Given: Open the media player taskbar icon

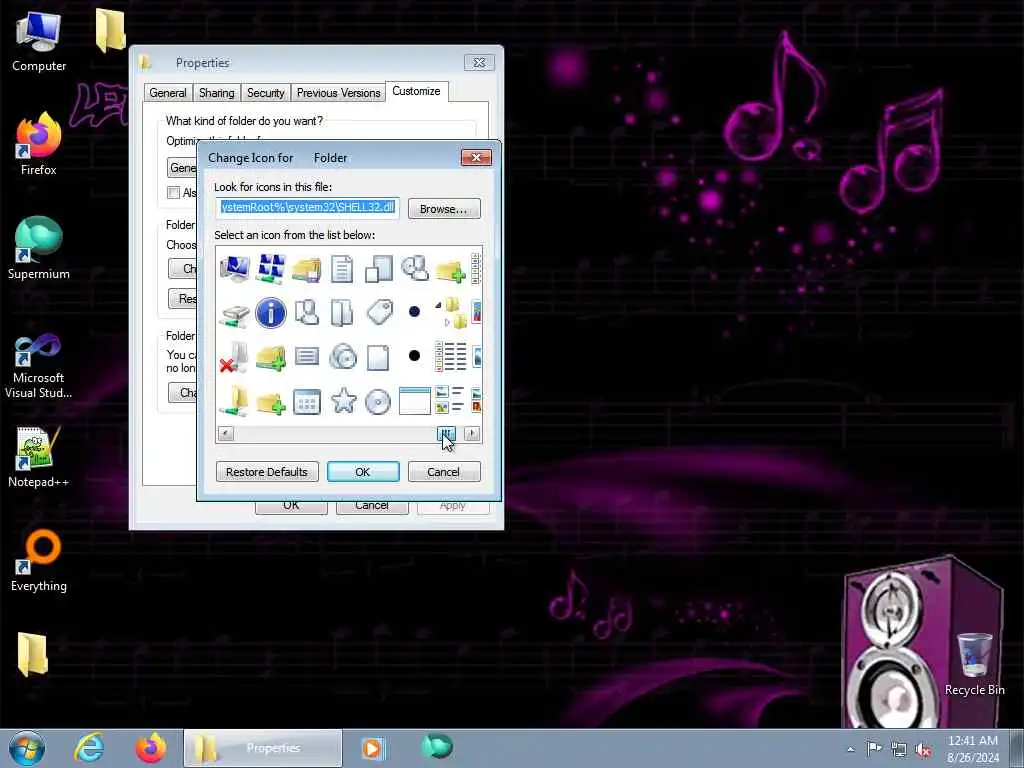Looking at the screenshot, I should pos(373,748).
